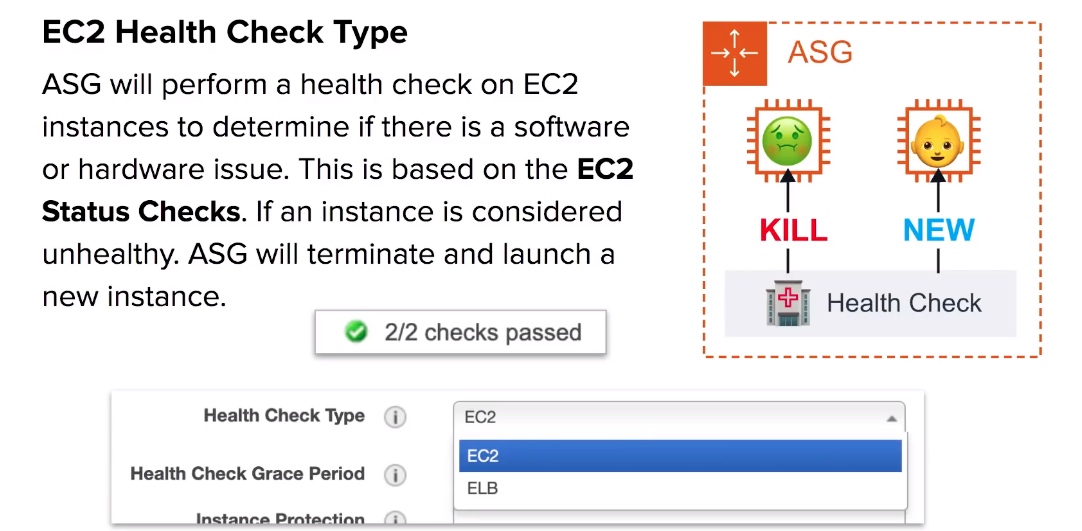Click the Health Check text box in diagram
Image resolution: width=1082 pixels, height=531 pixels.
[870, 303]
